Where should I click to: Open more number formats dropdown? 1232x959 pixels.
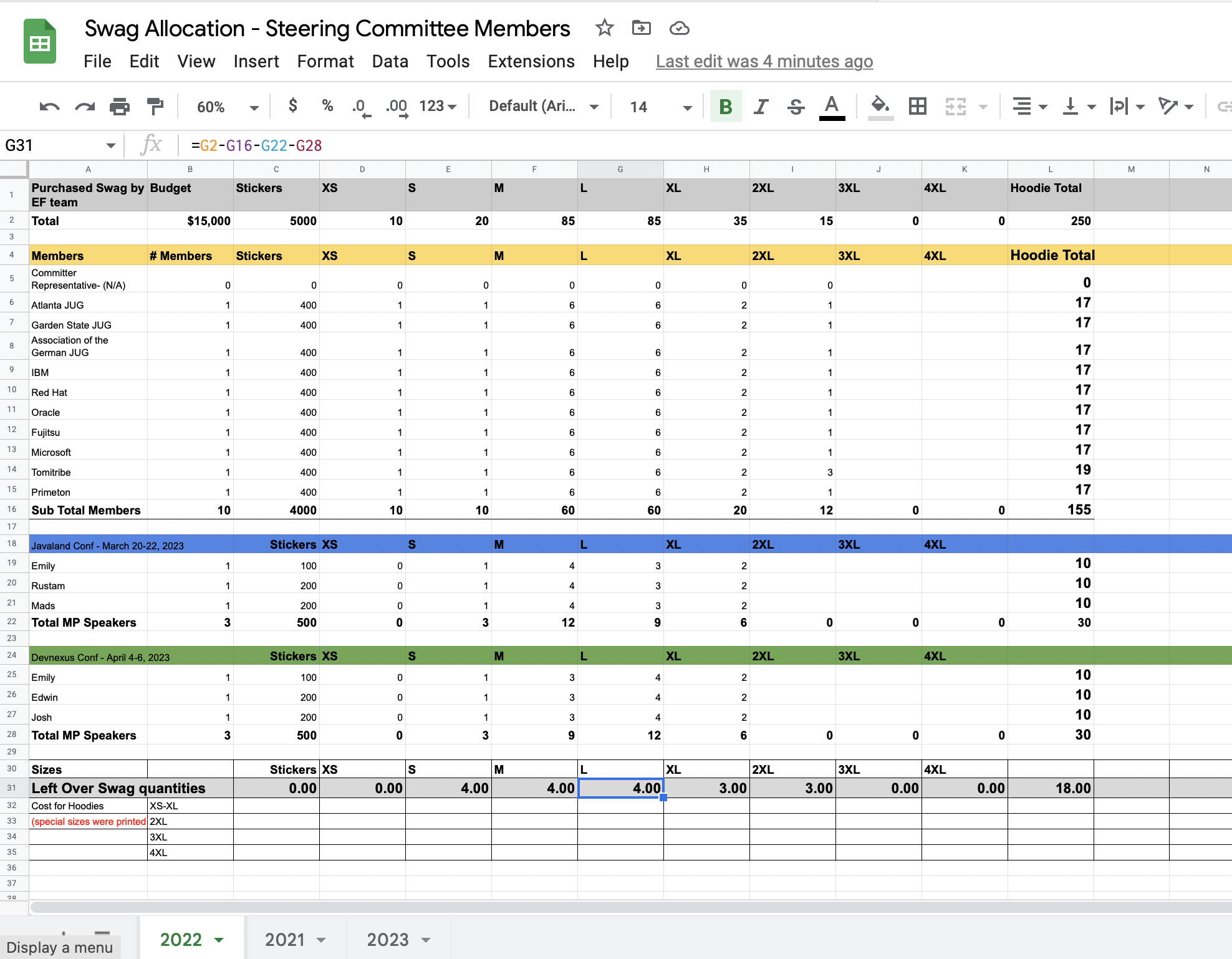(x=438, y=107)
